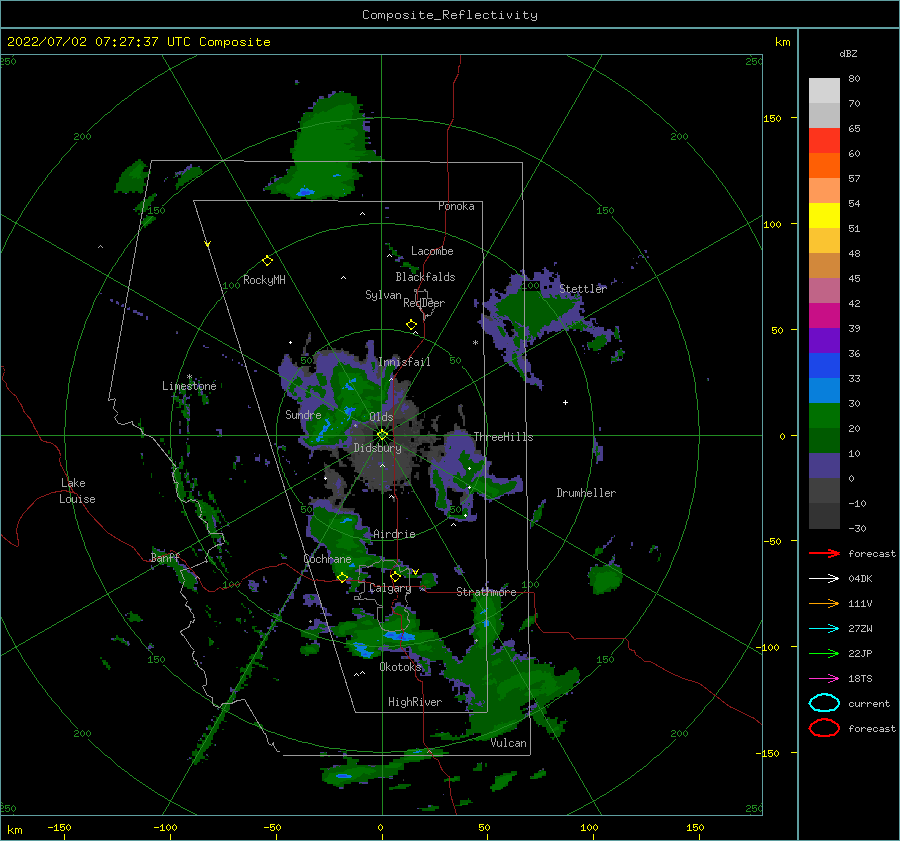Click the Vulcan town label

[x=509, y=743]
